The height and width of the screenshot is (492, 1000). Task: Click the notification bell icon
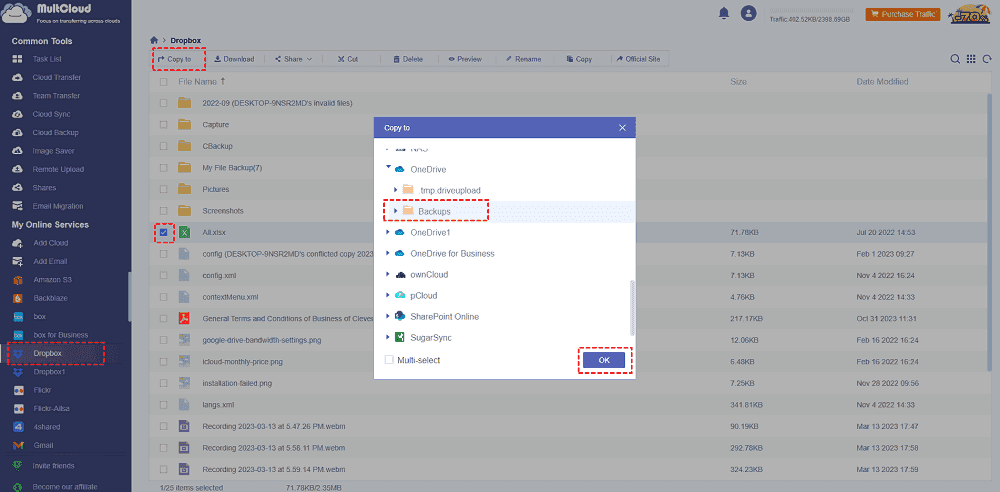724,13
